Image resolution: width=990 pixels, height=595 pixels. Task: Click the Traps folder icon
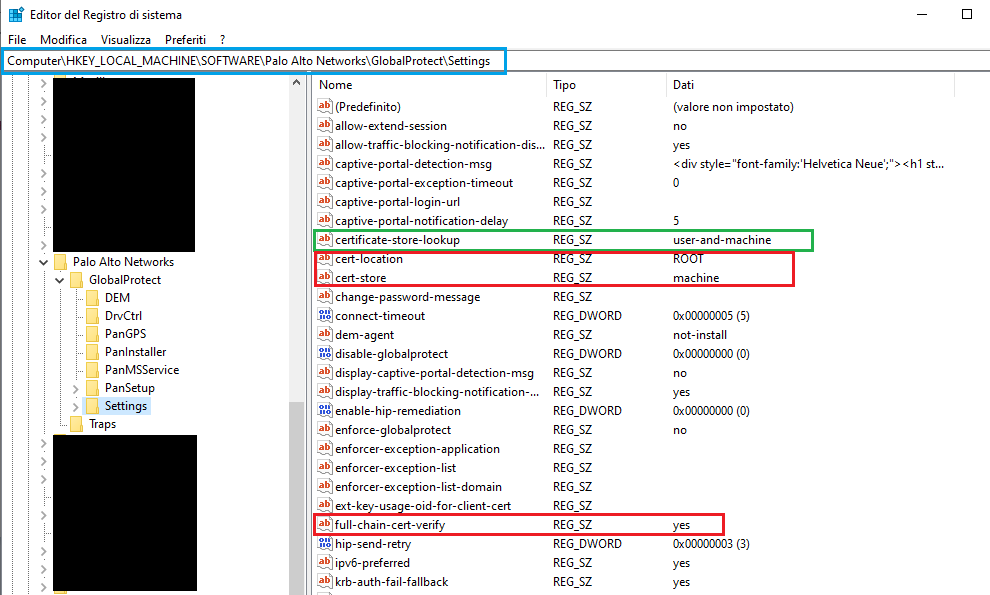click(76, 424)
